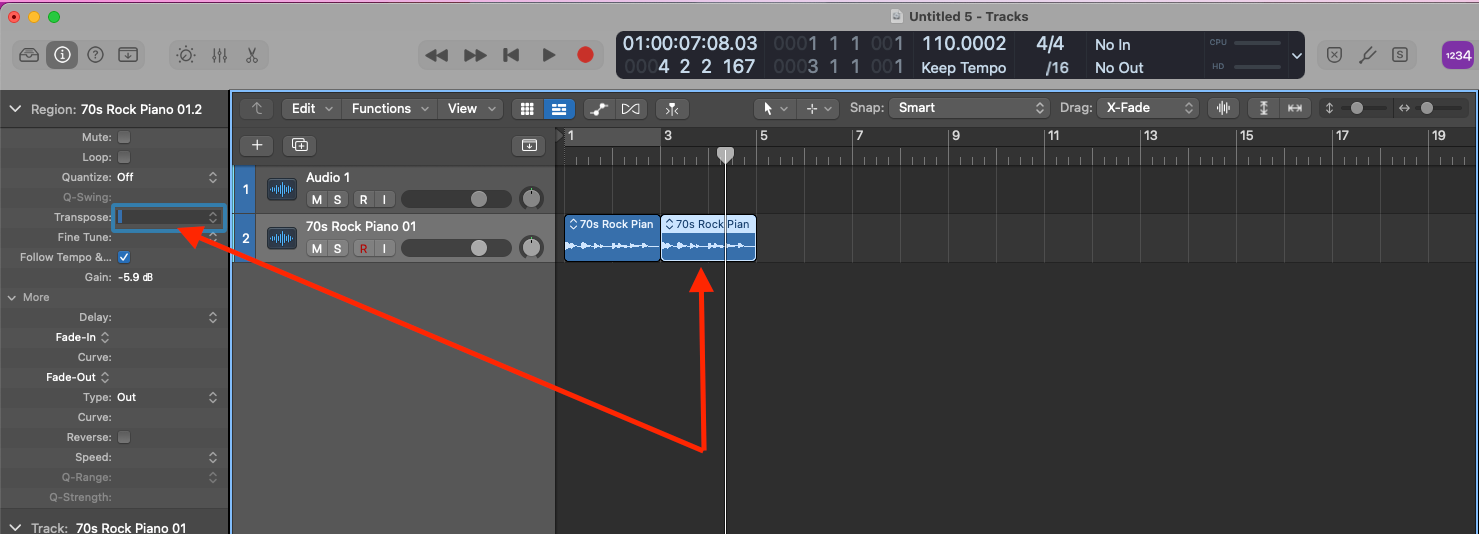Adjust the horizontal zoom slider

[1427, 108]
